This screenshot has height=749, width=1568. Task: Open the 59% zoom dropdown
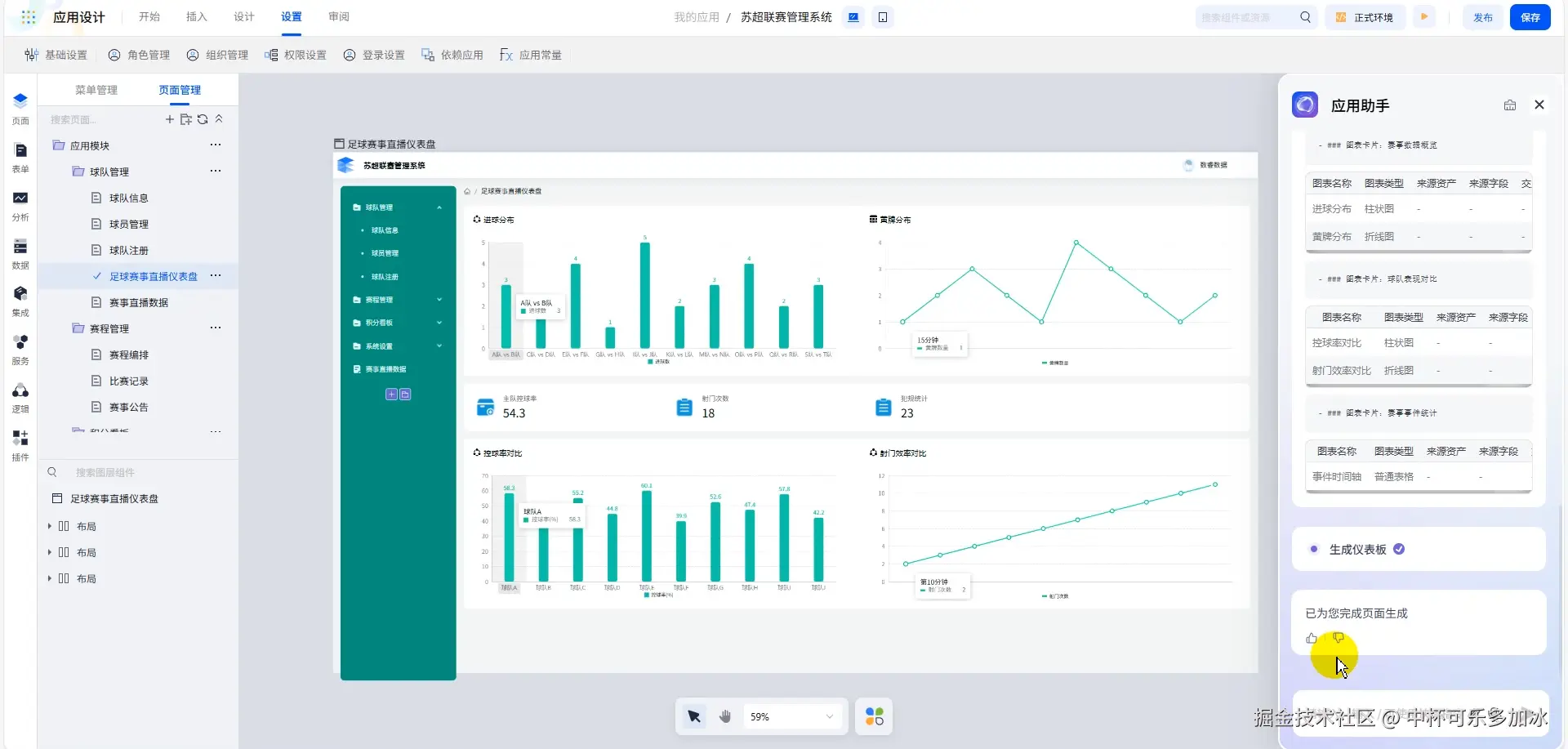(793, 716)
